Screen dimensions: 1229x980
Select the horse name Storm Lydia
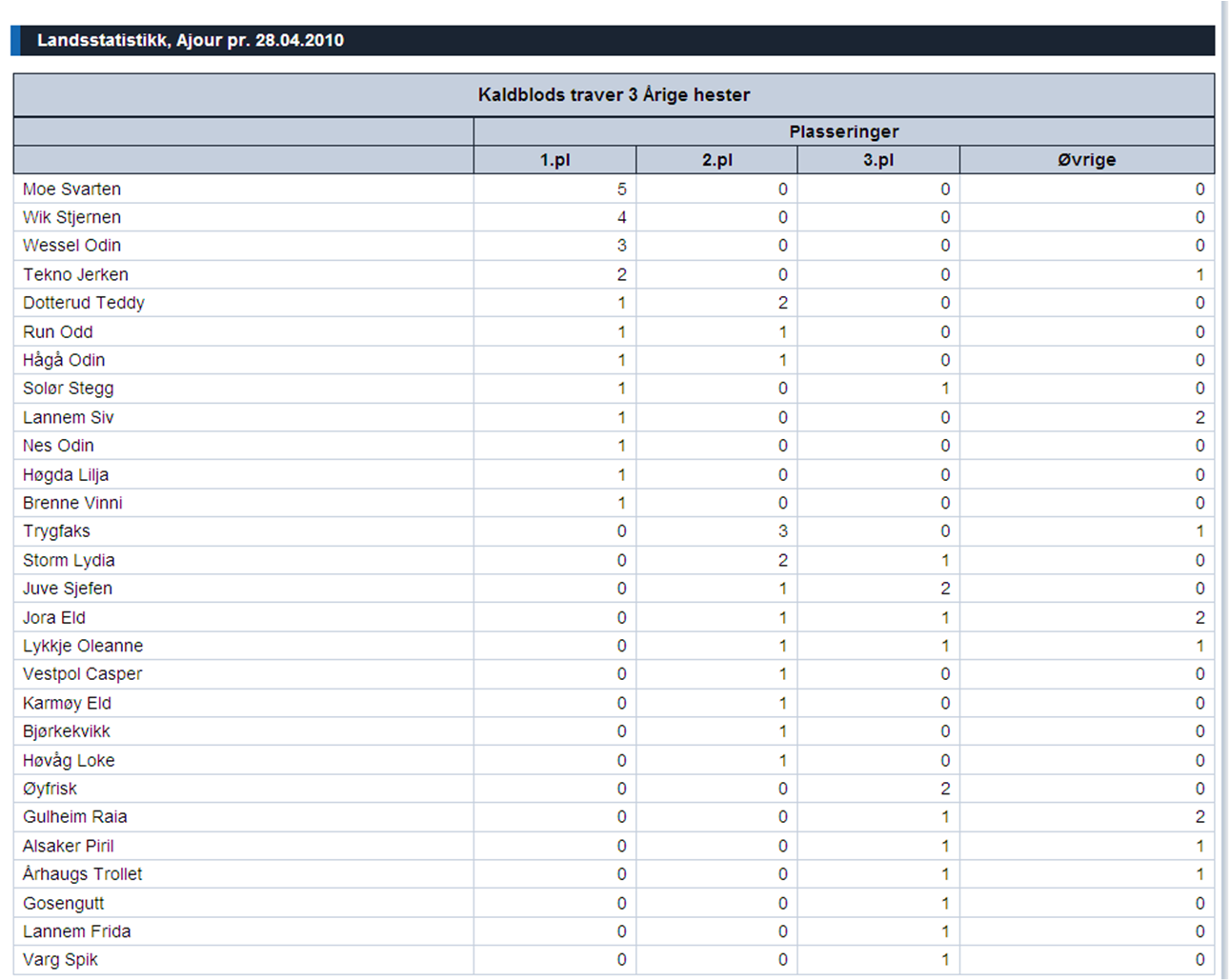pos(69,560)
